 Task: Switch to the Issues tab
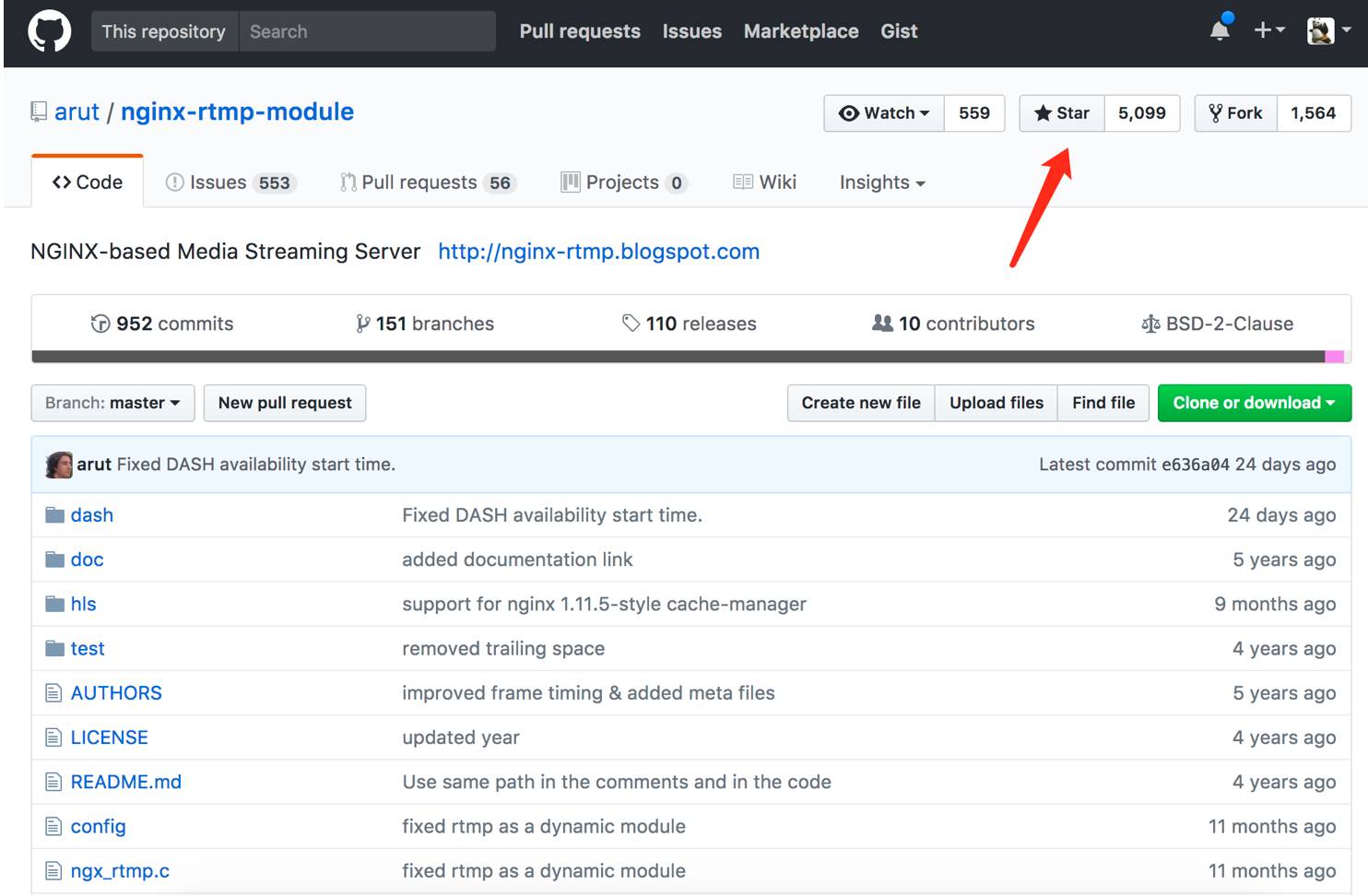pos(230,183)
